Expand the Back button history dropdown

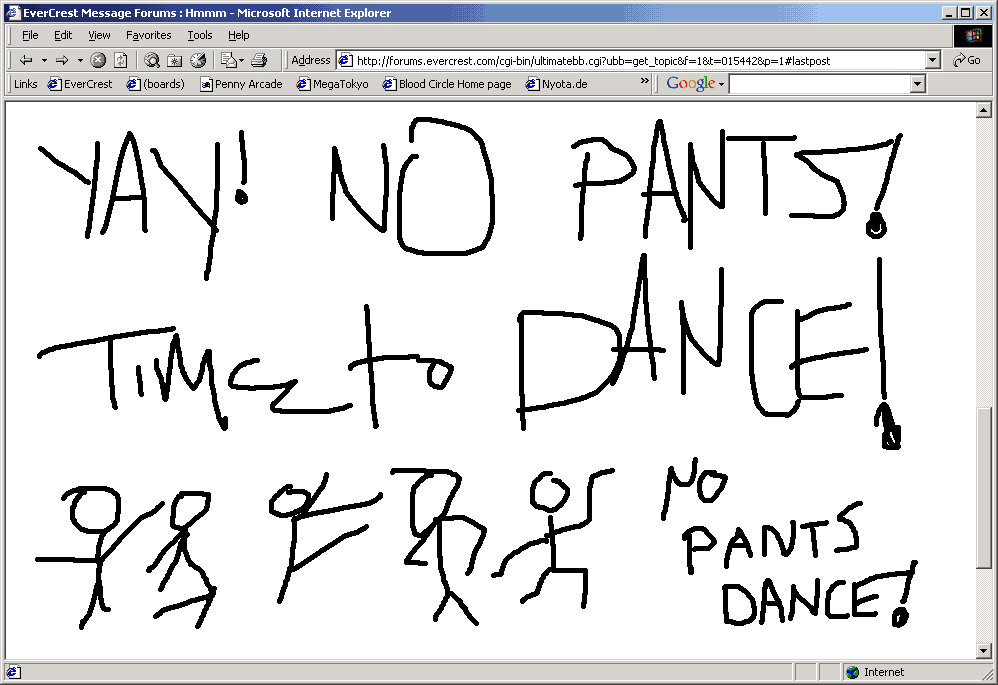(44, 60)
